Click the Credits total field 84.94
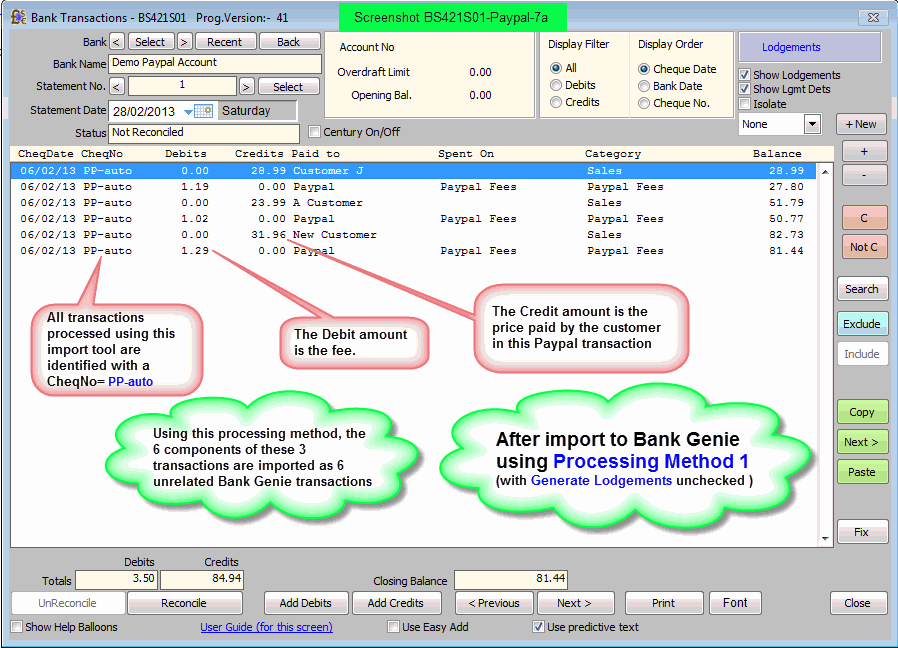The image size is (898, 648). click(x=202, y=579)
